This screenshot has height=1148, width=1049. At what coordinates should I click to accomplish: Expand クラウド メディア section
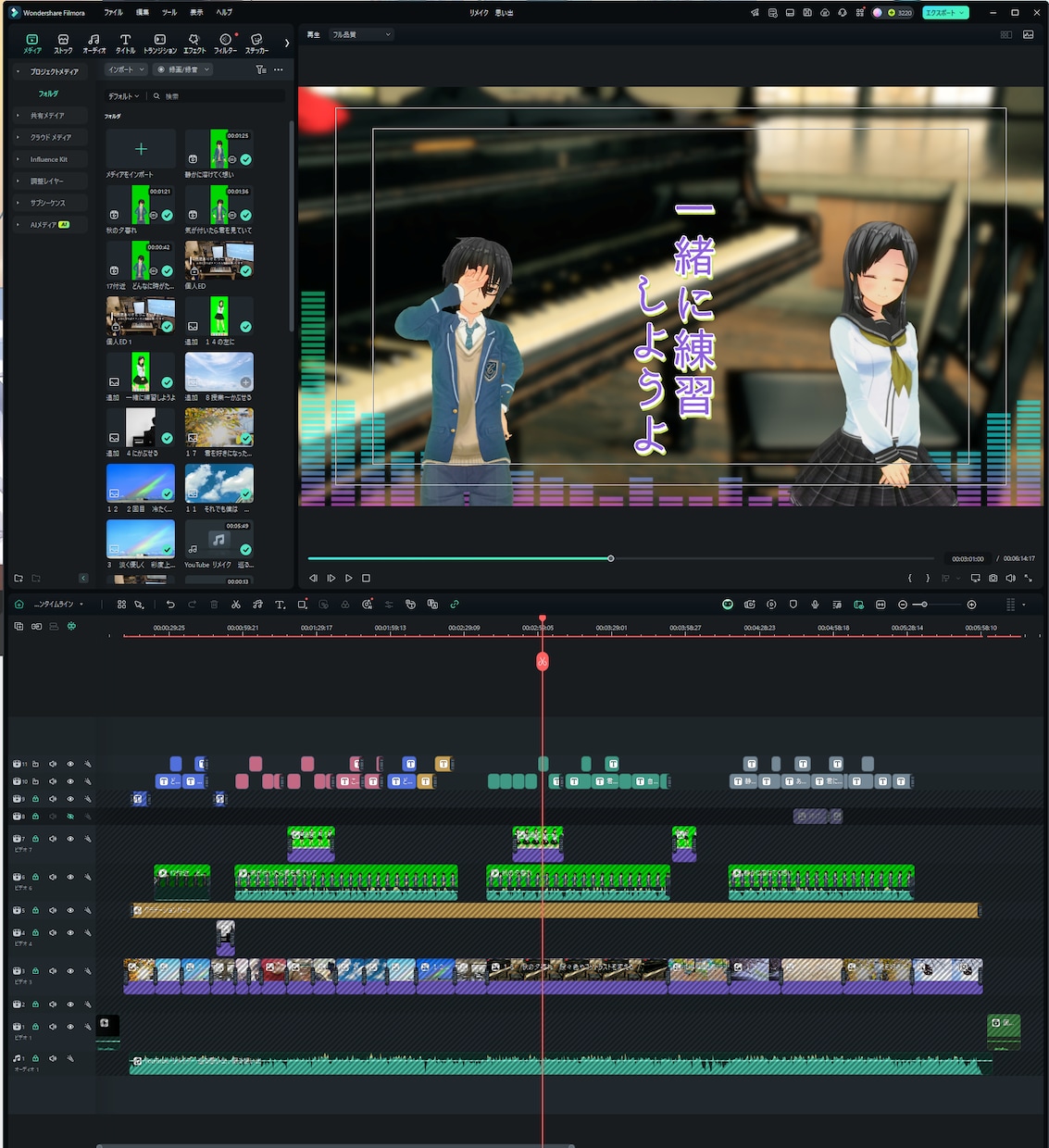(18, 137)
